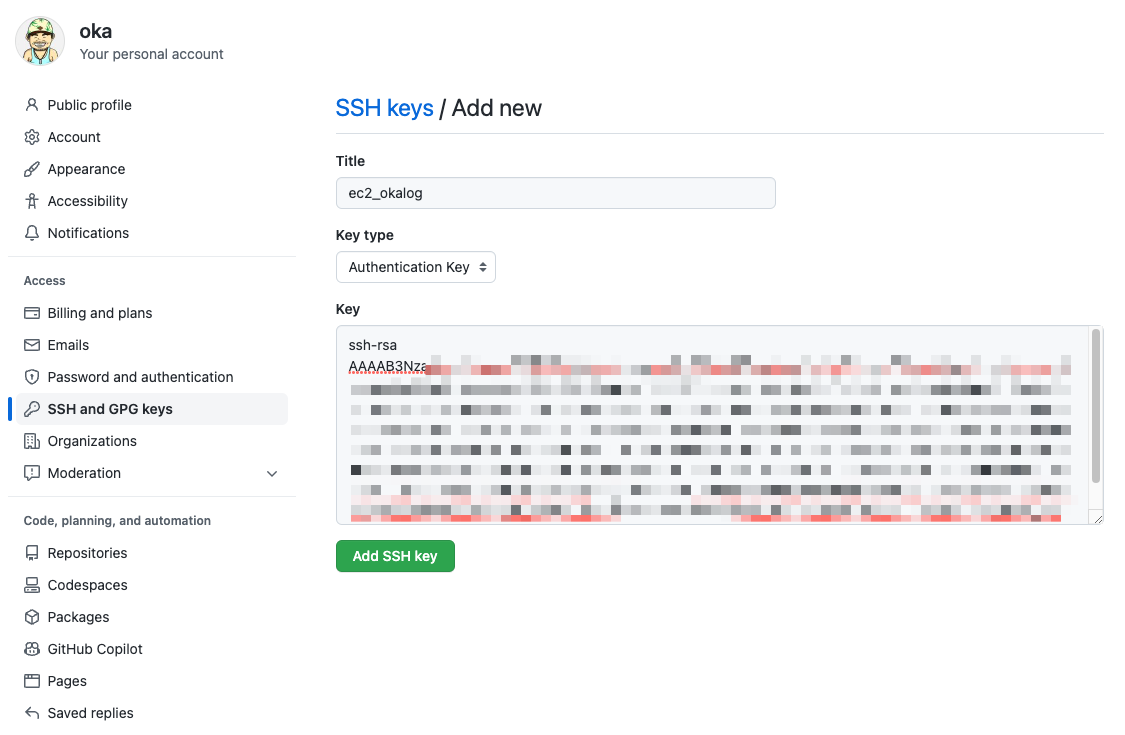
Task: Click the SSH and GPG key icon
Action: (x=32, y=409)
